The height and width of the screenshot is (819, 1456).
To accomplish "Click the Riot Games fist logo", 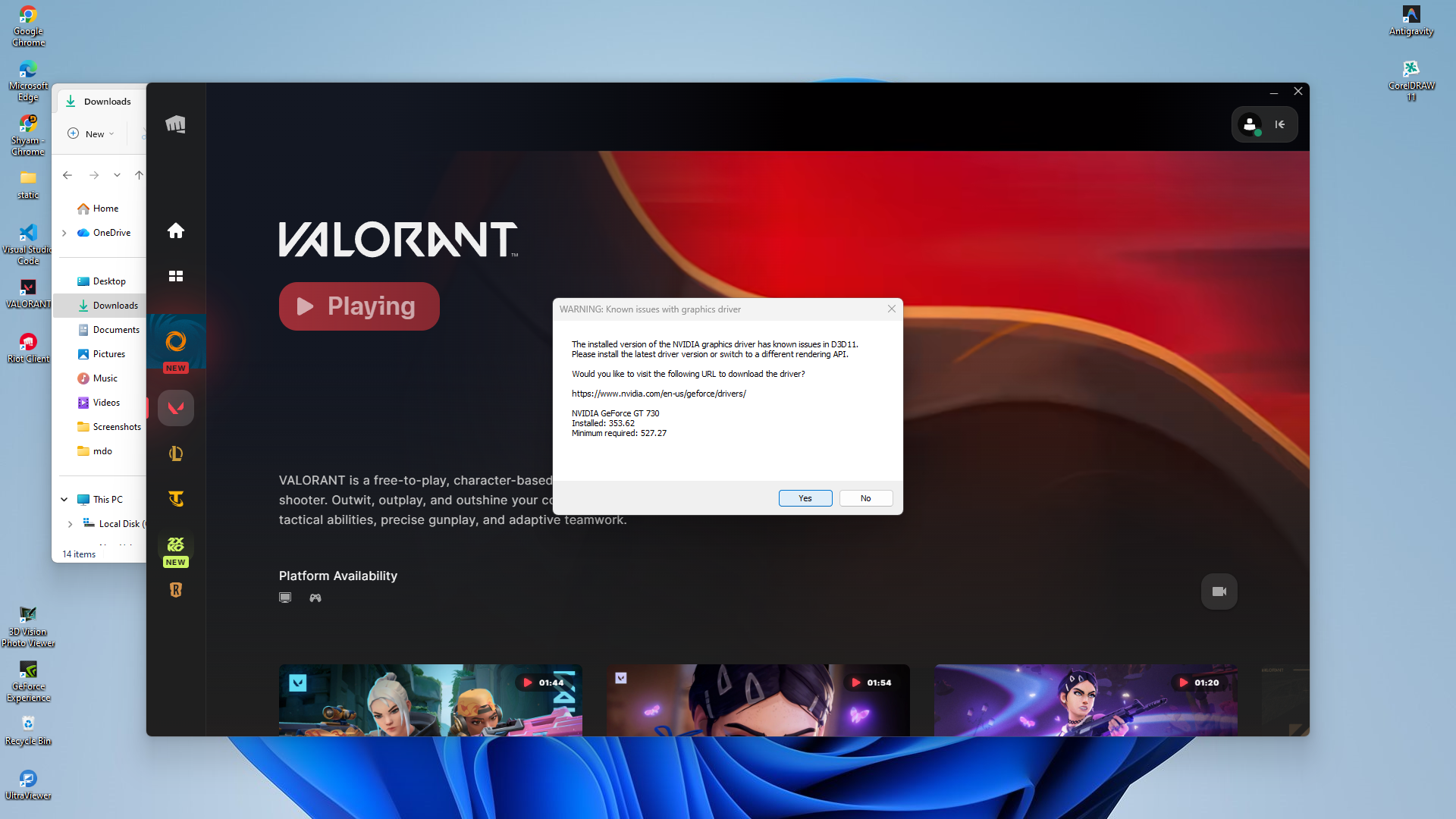I will [175, 124].
